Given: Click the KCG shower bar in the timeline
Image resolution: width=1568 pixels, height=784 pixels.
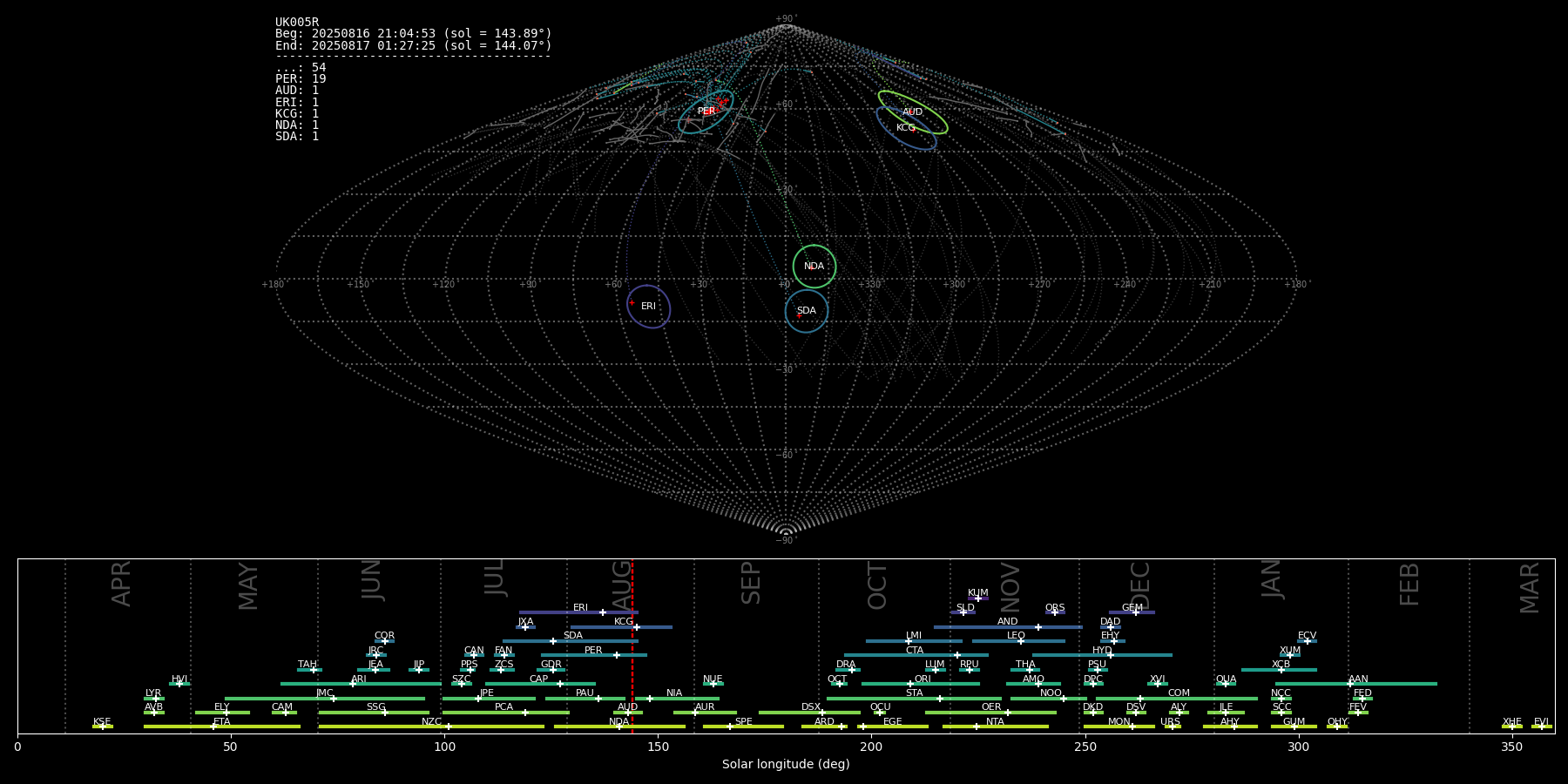Looking at the screenshot, I should point(621,626).
